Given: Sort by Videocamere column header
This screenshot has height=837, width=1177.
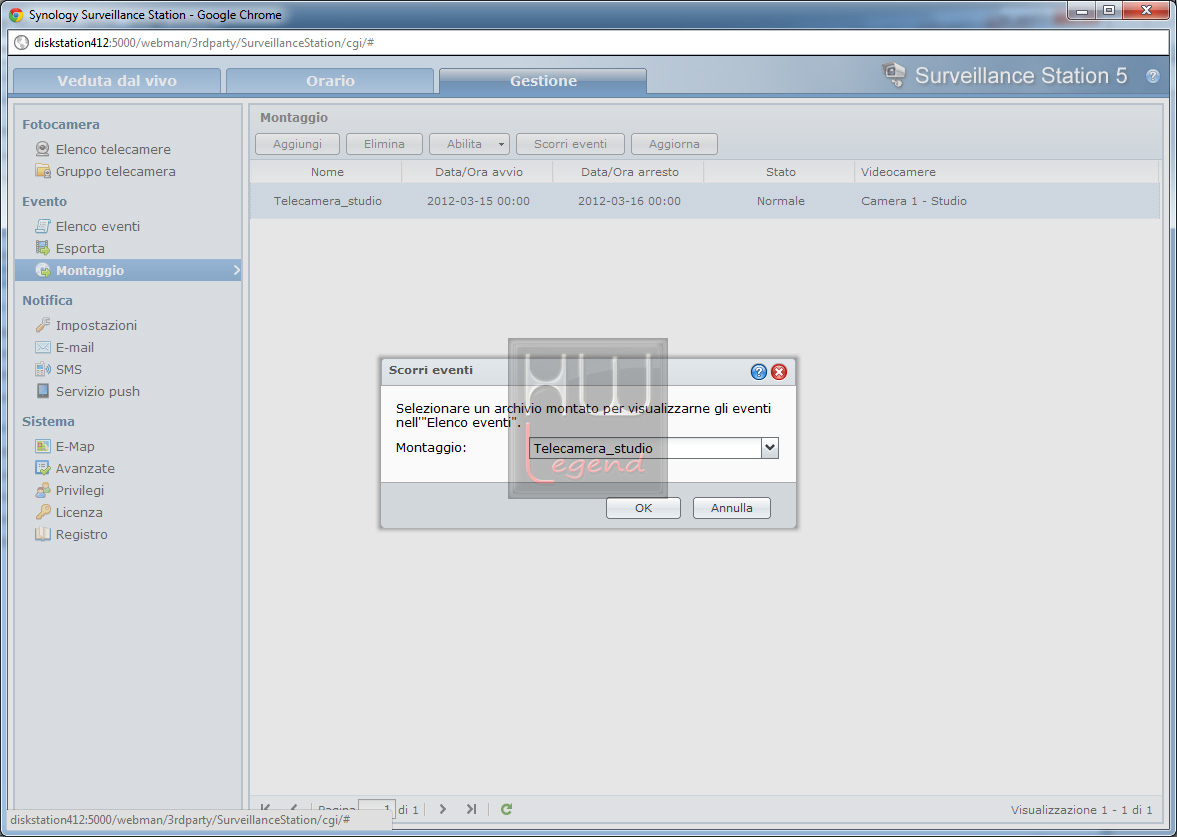Looking at the screenshot, I should click(1007, 172).
